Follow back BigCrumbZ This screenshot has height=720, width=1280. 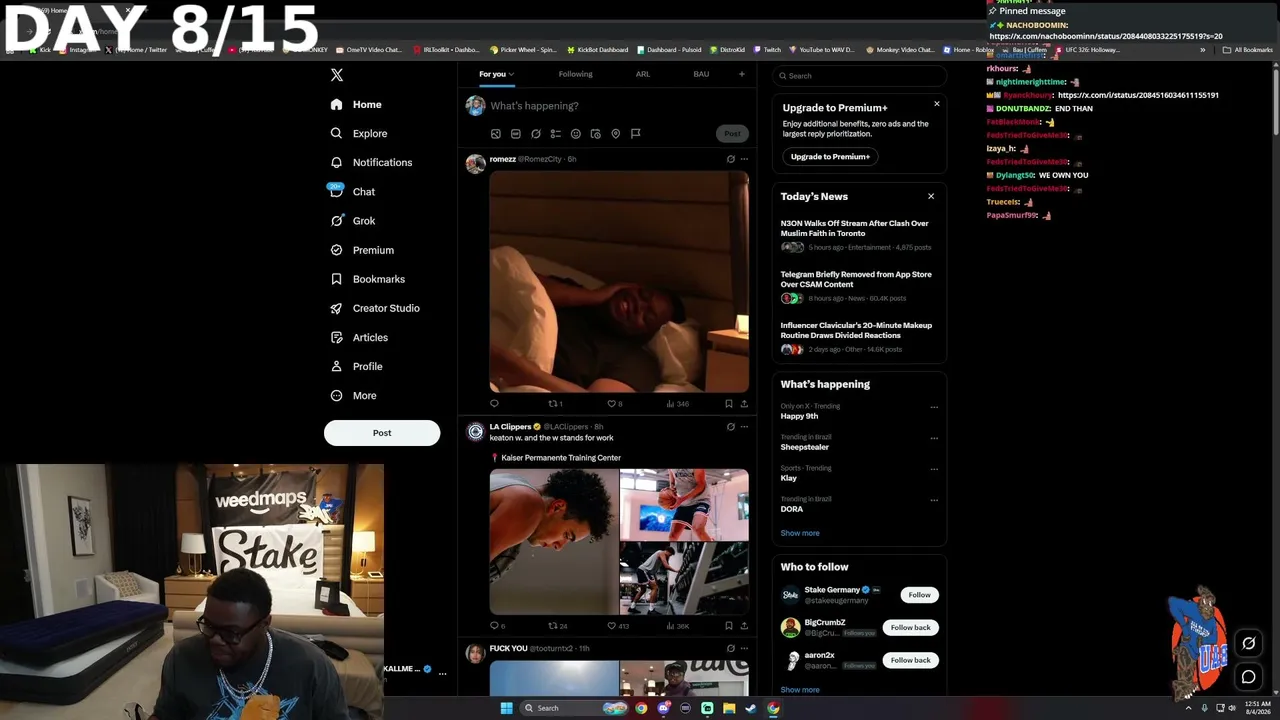(910, 628)
